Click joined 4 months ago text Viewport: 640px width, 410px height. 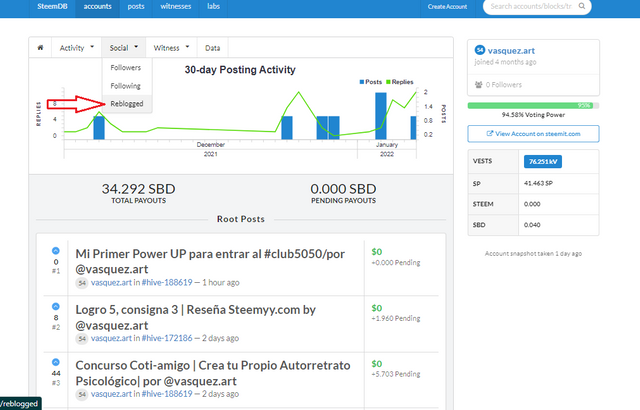coord(505,62)
